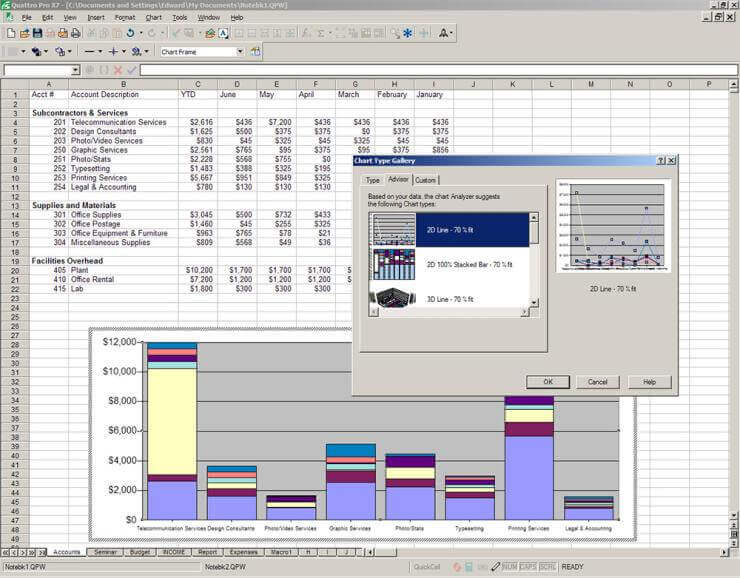This screenshot has width=740, height=578.
Task: Switch to the Type tab in Chart Type Gallery
Action: coord(372,180)
